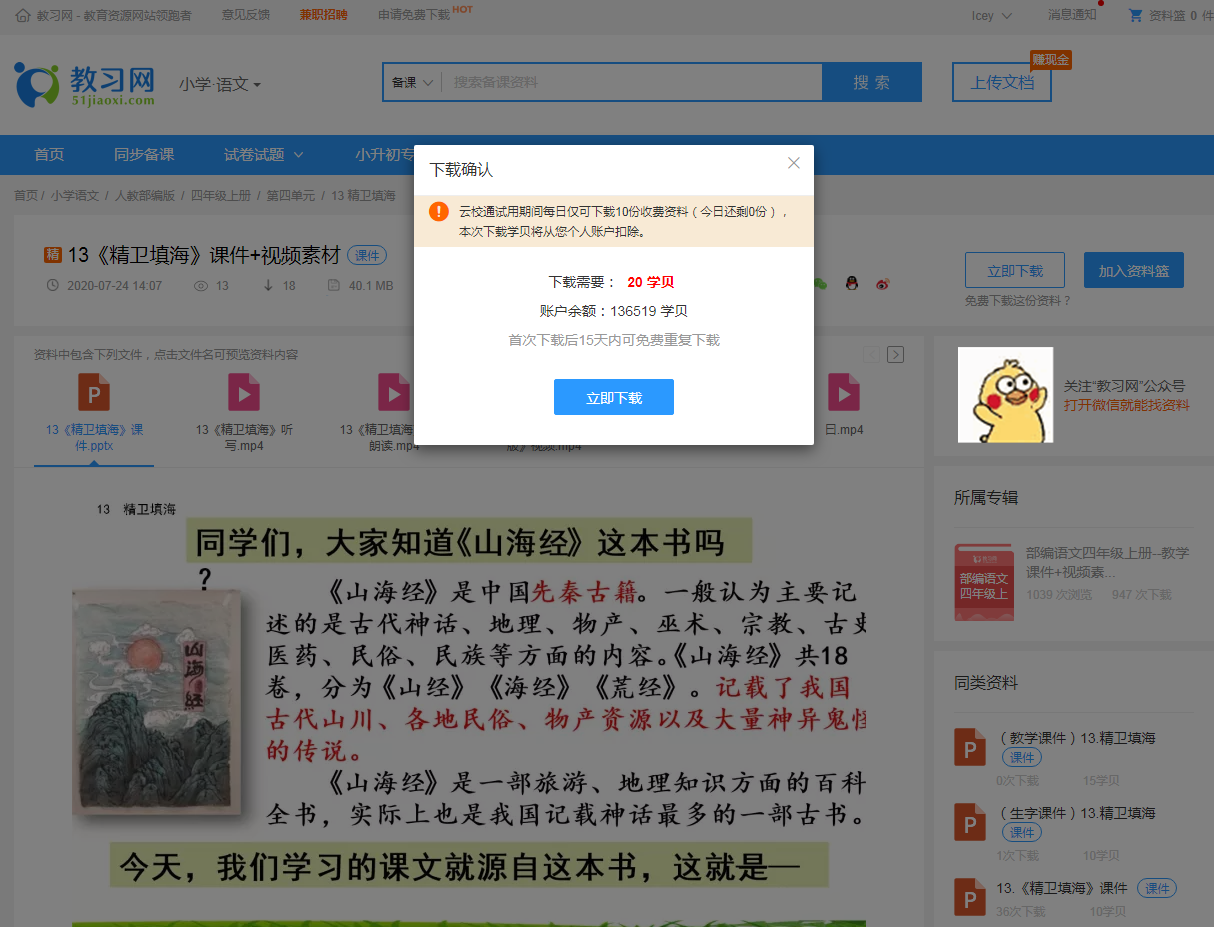Share the resource via WeChat icon
1214x927 pixels.
tap(820, 284)
